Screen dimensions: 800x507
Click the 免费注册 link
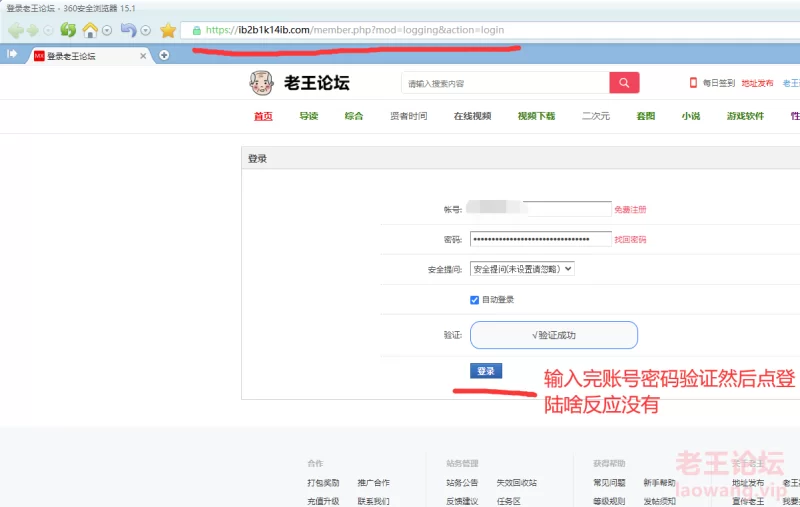pos(630,209)
